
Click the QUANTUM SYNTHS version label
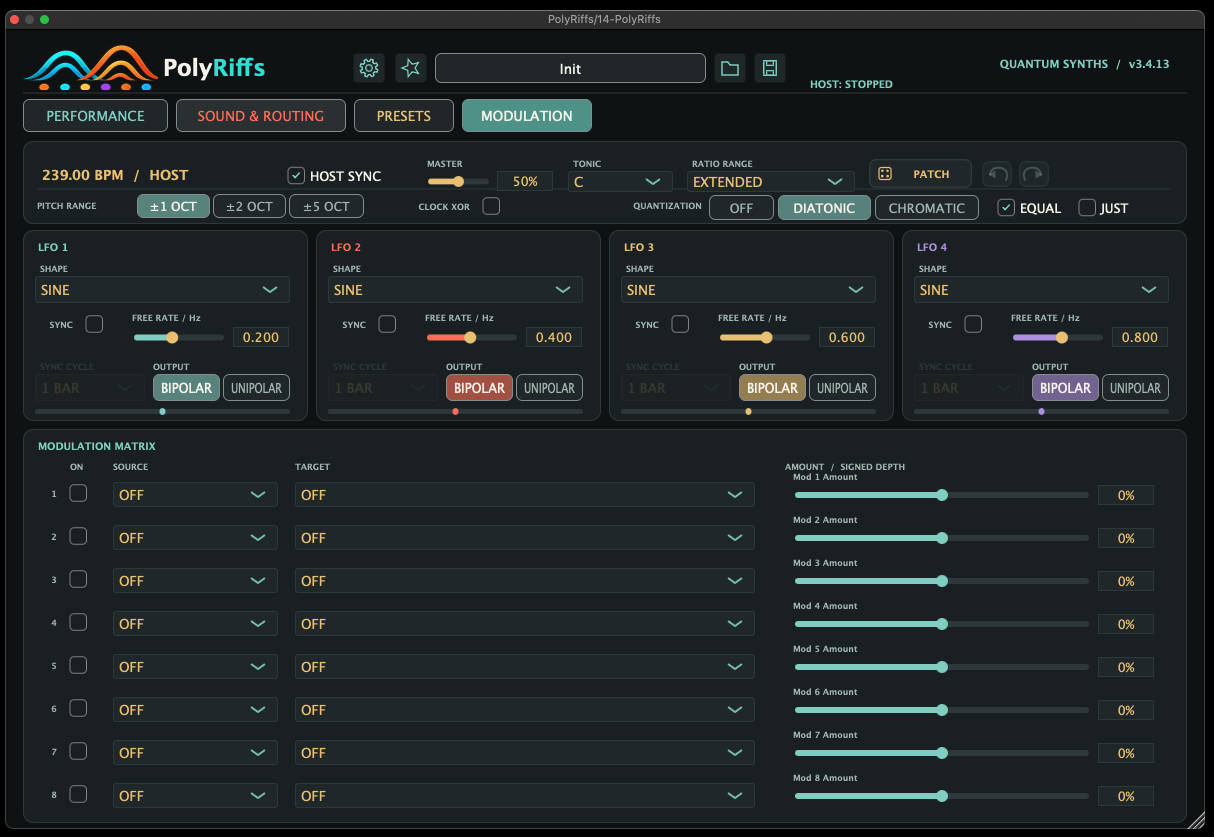tap(1084, 64)
